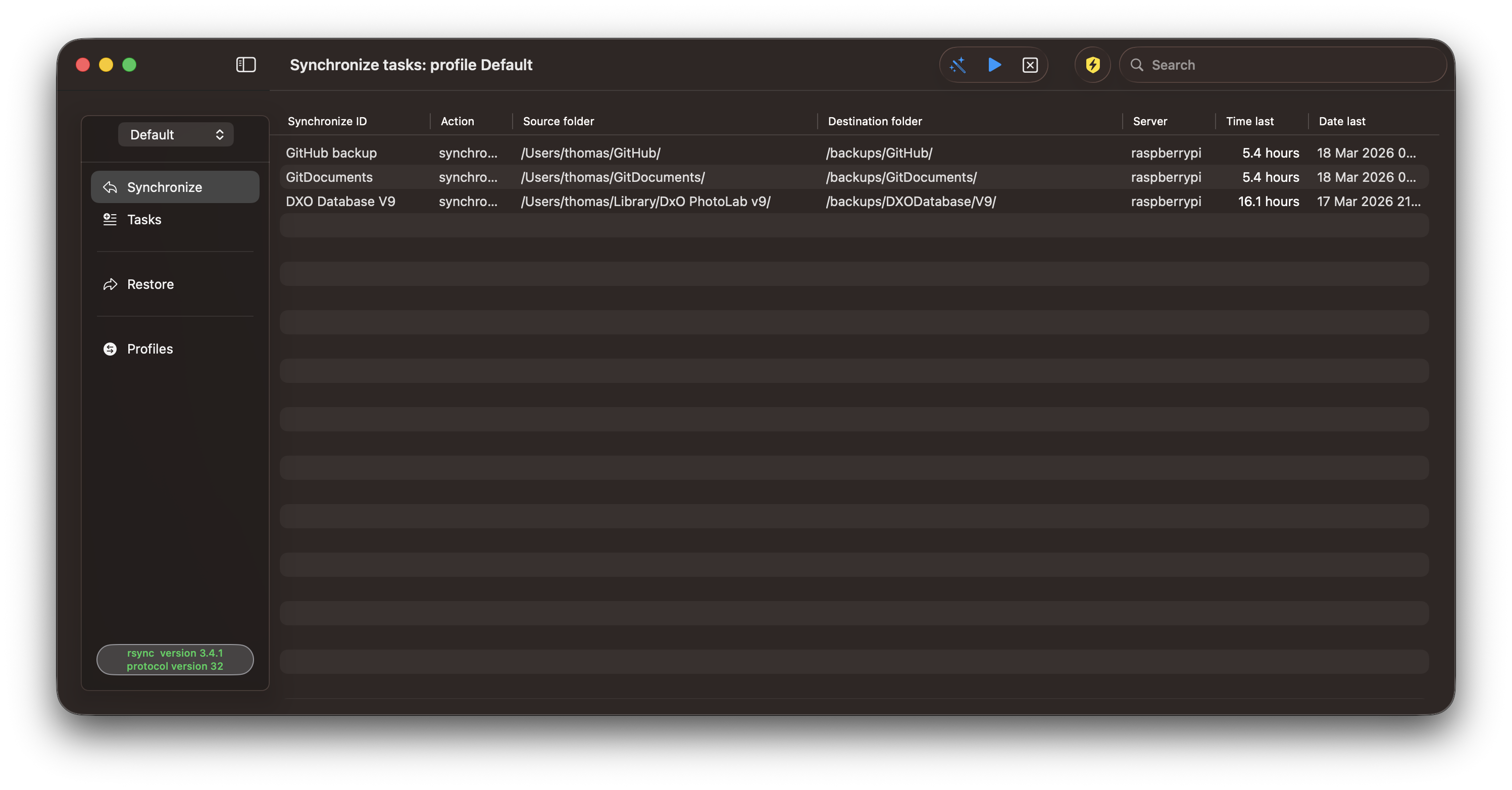Sort by Synchronize ID column header
Viewport: 1512px width, 790px height.
click(x=327, y=121)
